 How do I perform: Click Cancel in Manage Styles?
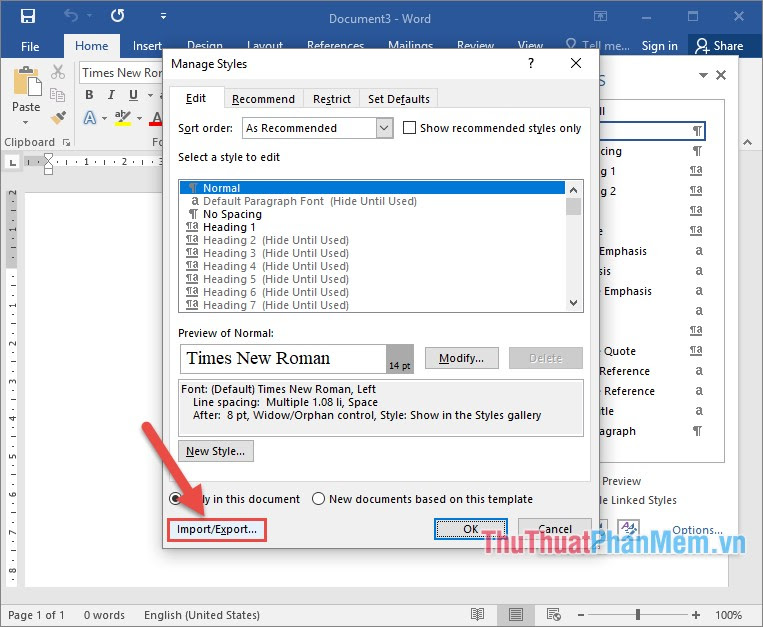pyautogui.click(x=555, y=529)
